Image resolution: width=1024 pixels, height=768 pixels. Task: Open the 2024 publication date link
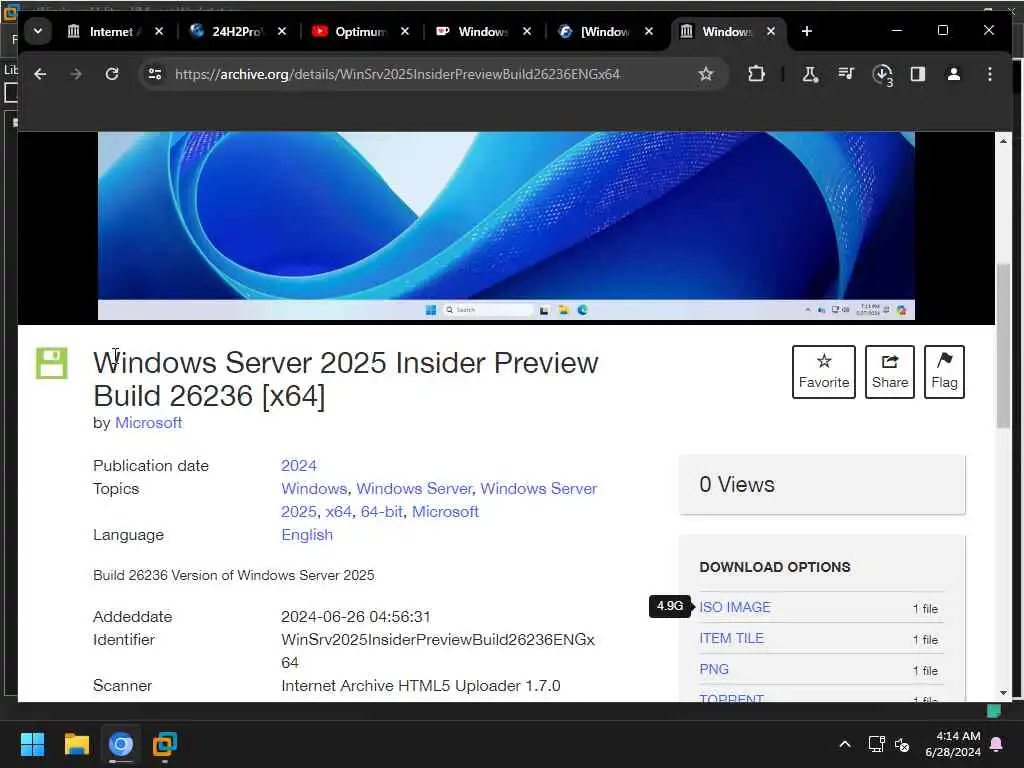pos(298,466)
